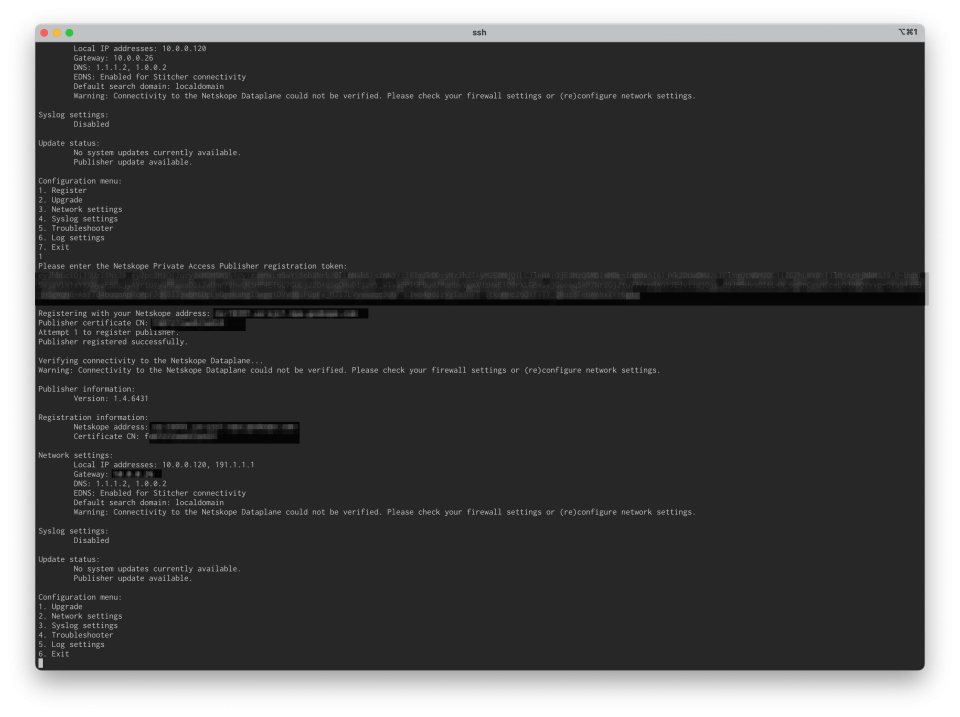Click the 'Publisher information:' heading
The width and height of the screenshot is (960, 717).
point(86,389)
